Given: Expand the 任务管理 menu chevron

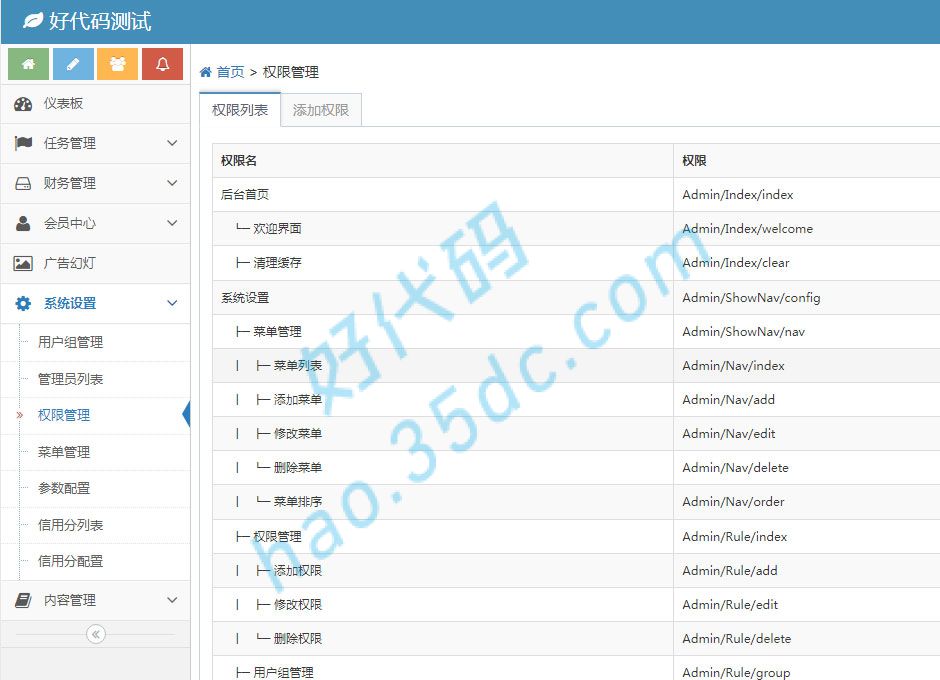Looking at the screenshot, I should [x=172, y=143].
